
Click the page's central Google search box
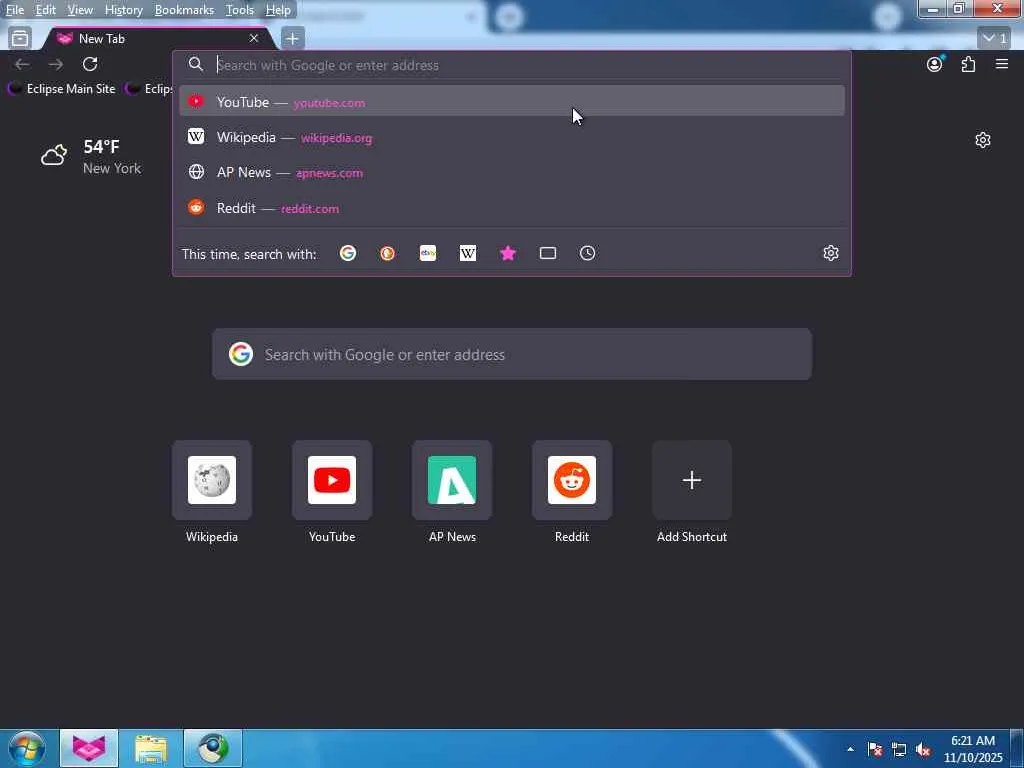(512, 354)
